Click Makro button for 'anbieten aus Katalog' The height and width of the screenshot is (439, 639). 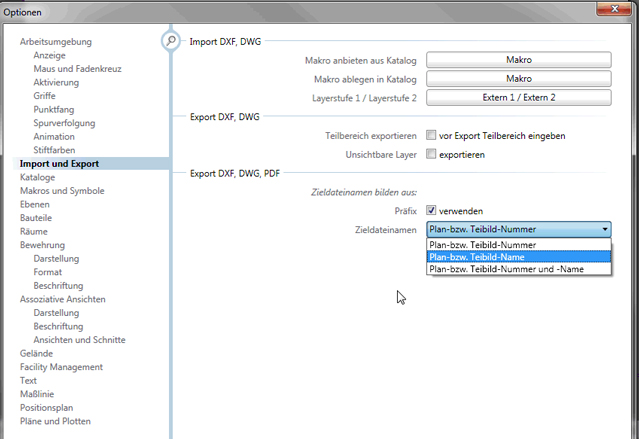518,60
